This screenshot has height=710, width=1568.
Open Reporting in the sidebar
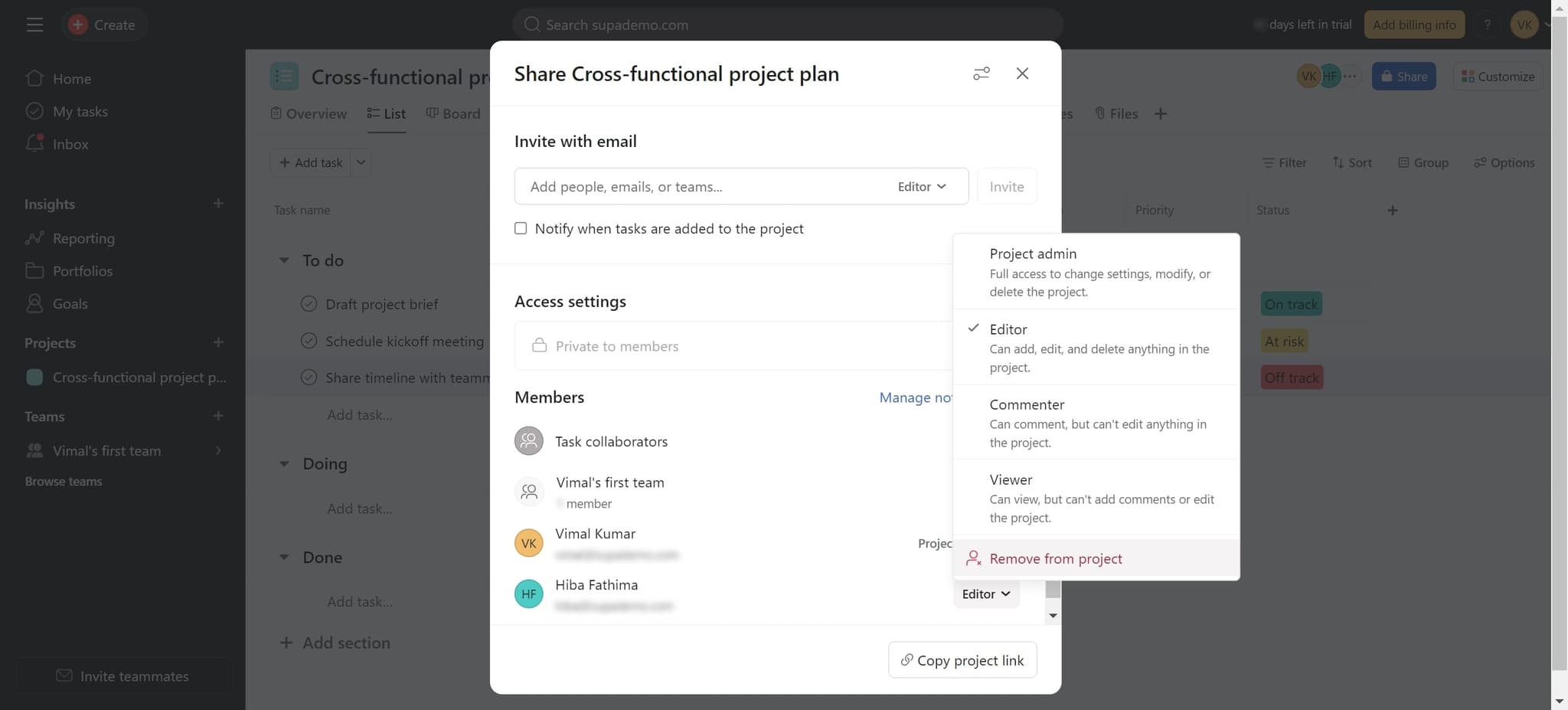click(x=83, y=238)
